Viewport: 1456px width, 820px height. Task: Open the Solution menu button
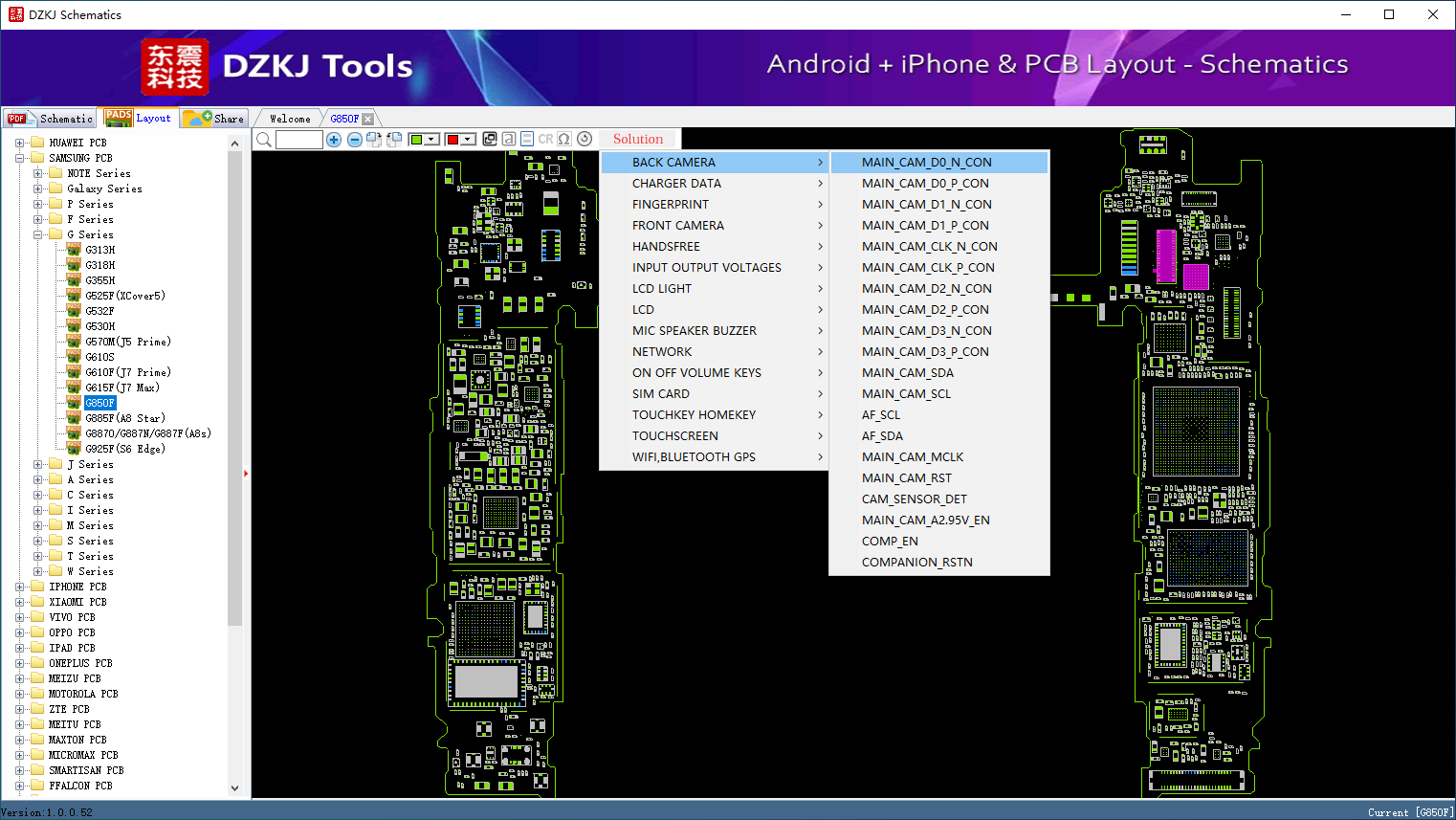[x=638, y=139]
